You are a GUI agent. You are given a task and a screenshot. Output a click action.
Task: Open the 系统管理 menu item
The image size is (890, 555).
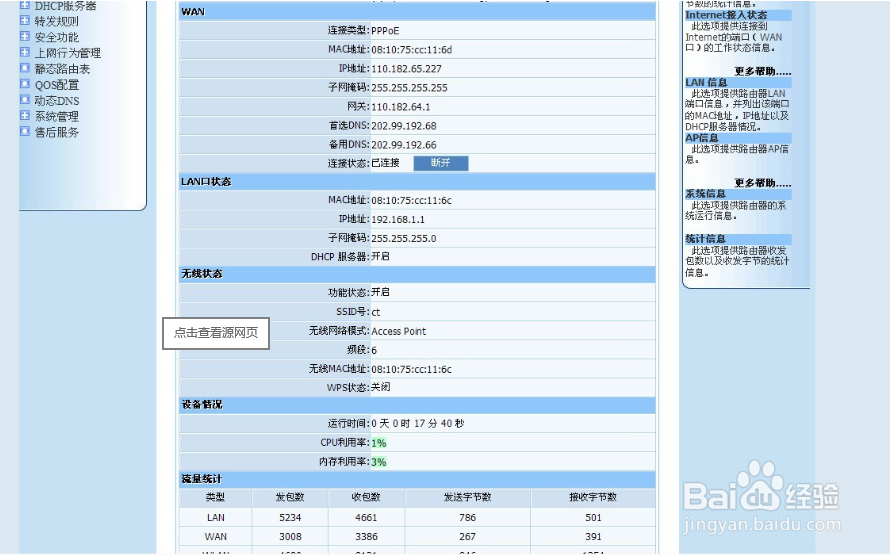[56, 116]
